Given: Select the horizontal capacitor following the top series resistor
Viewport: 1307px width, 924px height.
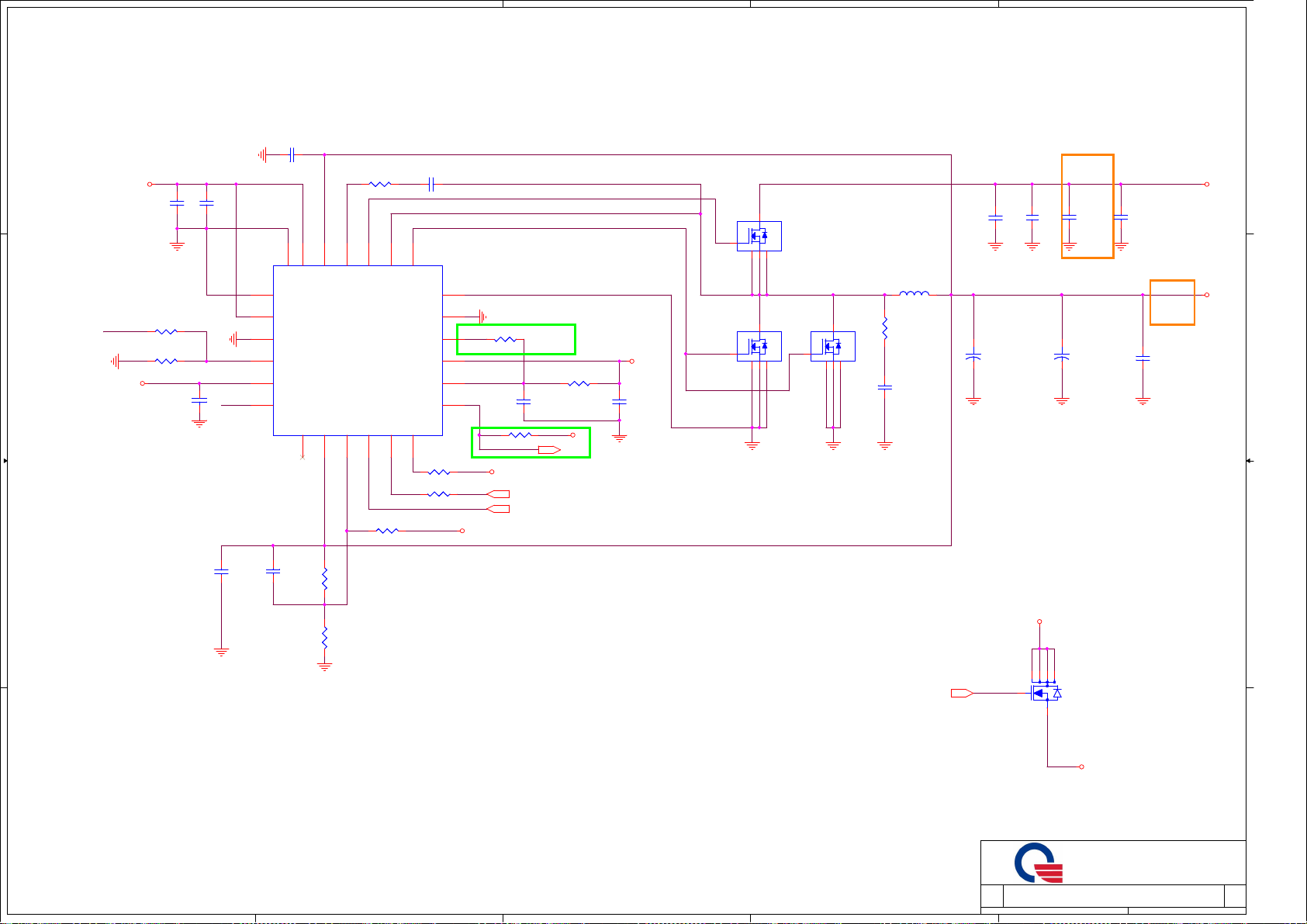Looking at the screenshot, I should [431, 184].
